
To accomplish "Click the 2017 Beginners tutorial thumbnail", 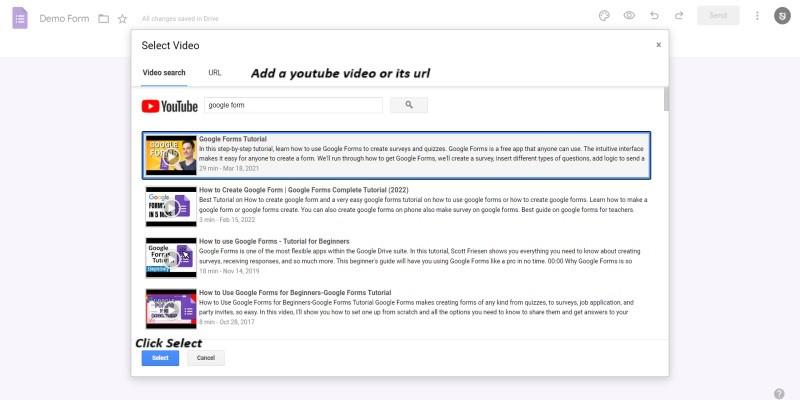I will (171, 309).
